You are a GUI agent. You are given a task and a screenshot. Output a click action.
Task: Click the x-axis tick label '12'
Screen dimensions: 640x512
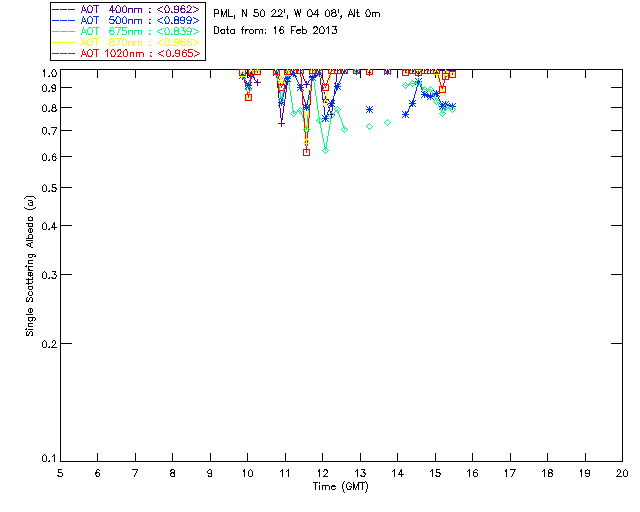pos(322,473)
